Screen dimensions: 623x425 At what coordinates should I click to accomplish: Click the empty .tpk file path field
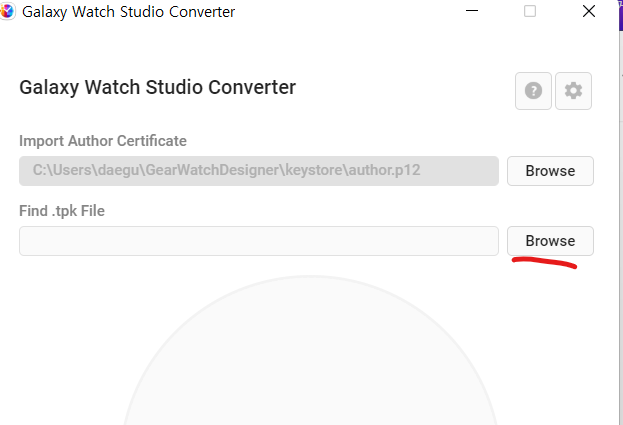pyautogui.click(x=259, y=241)
